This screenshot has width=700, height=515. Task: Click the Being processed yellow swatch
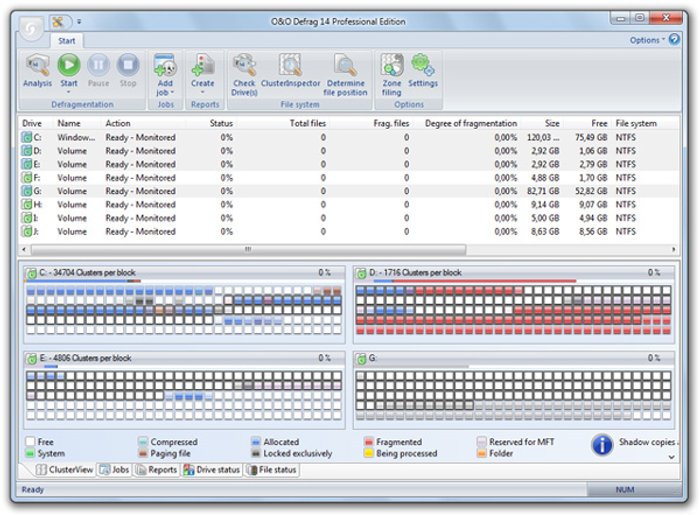(369, 453)
